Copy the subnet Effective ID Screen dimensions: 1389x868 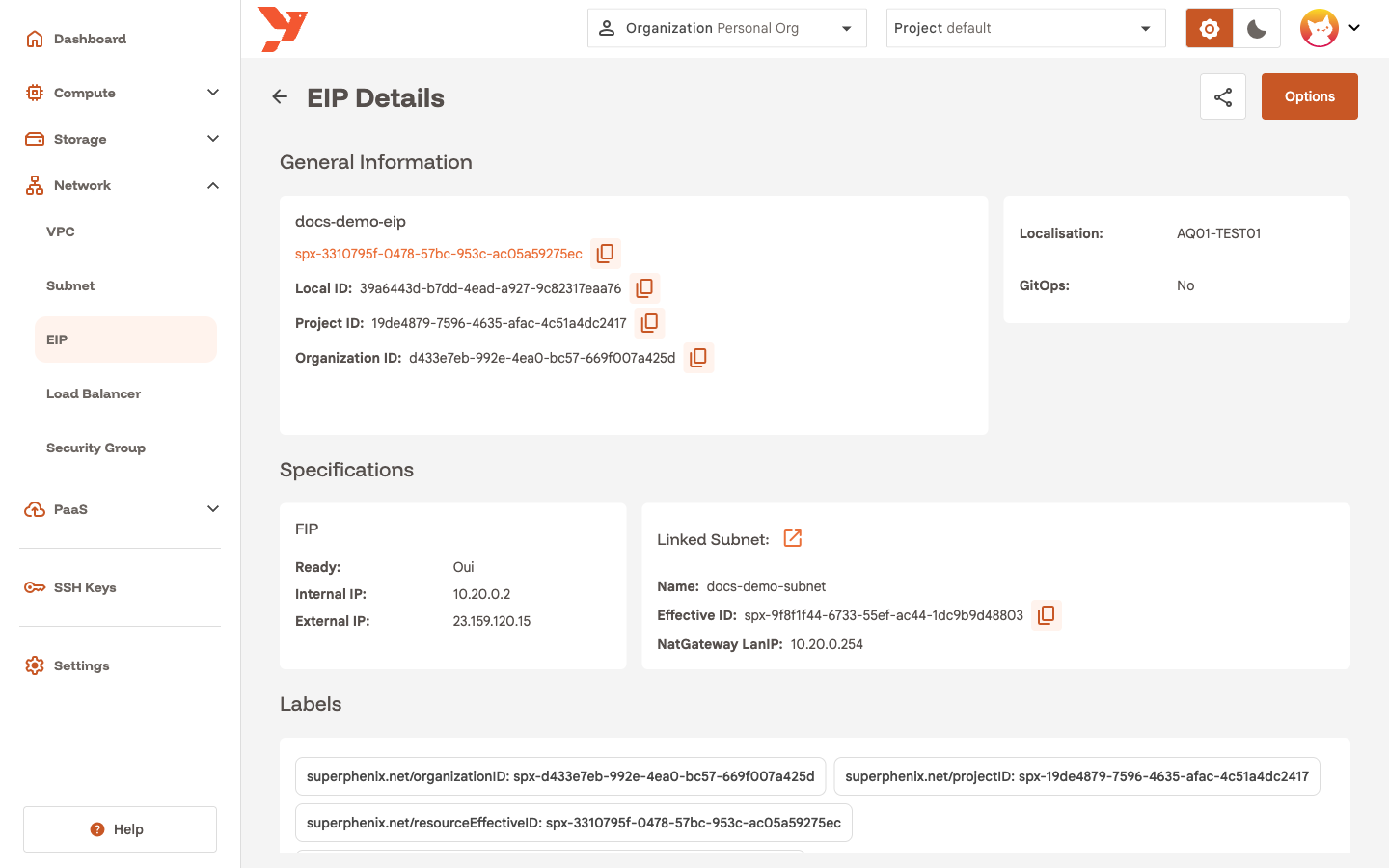(1047, 615)
